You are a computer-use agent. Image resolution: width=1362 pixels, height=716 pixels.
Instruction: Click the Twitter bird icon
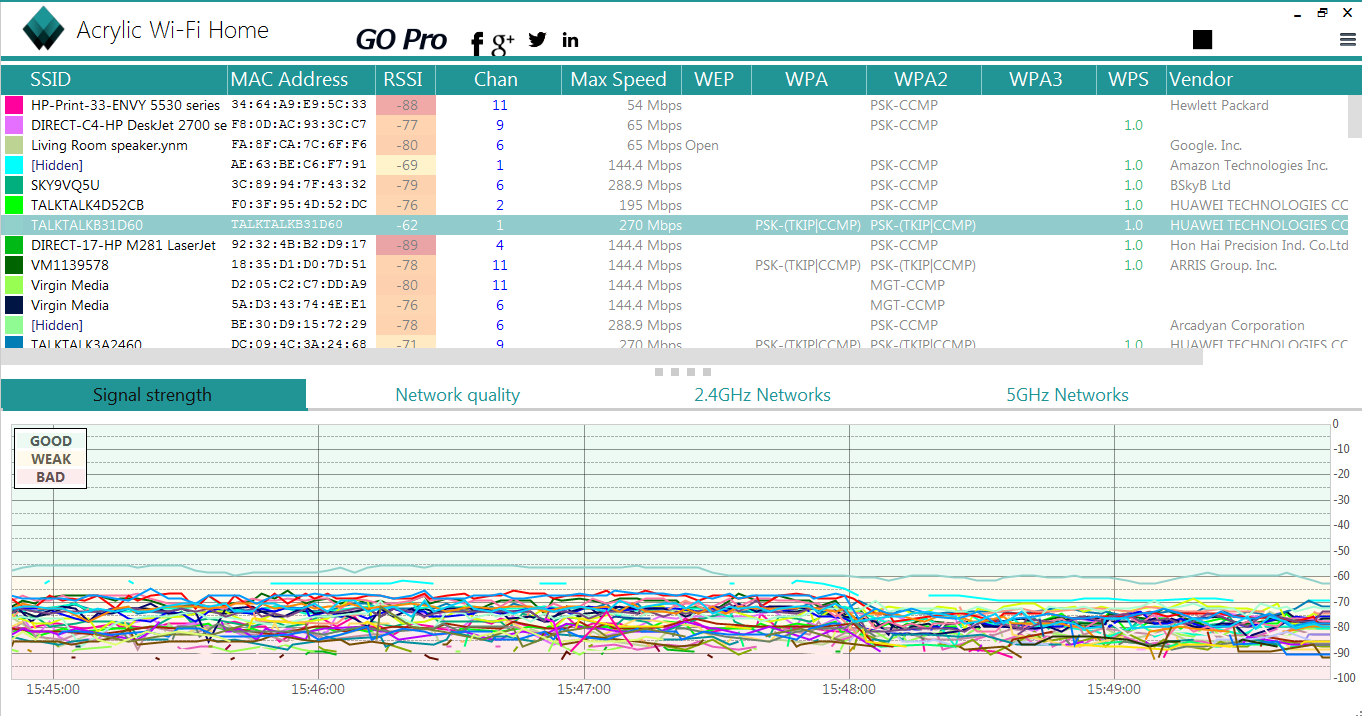pos(536,40)
